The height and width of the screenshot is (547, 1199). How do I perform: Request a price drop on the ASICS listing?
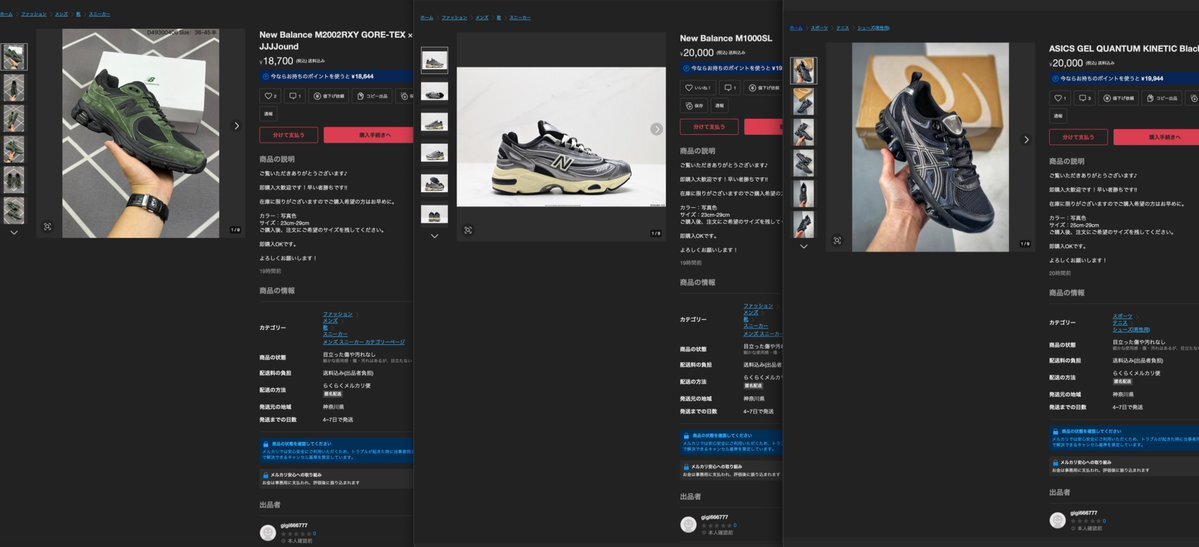(1118, 98)
